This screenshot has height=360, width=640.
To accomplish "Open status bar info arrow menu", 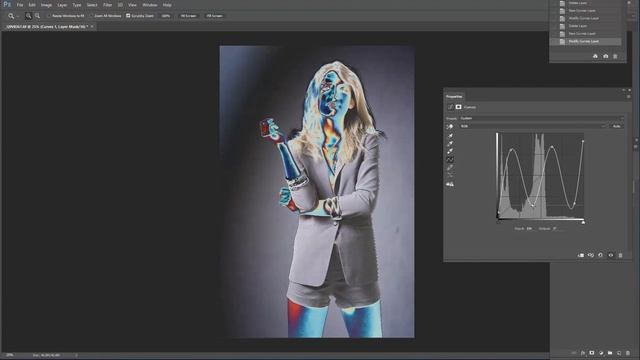I will pos(76,356).
